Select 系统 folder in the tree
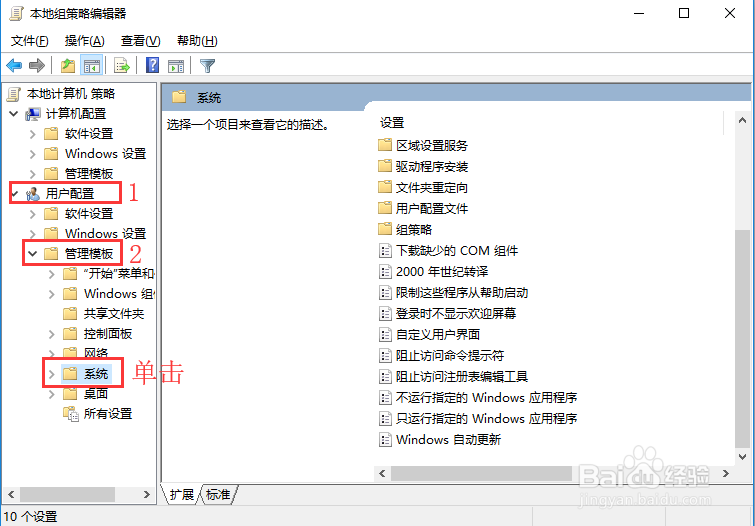The width and height of the screenshot is (755, 526). [96, 374]
